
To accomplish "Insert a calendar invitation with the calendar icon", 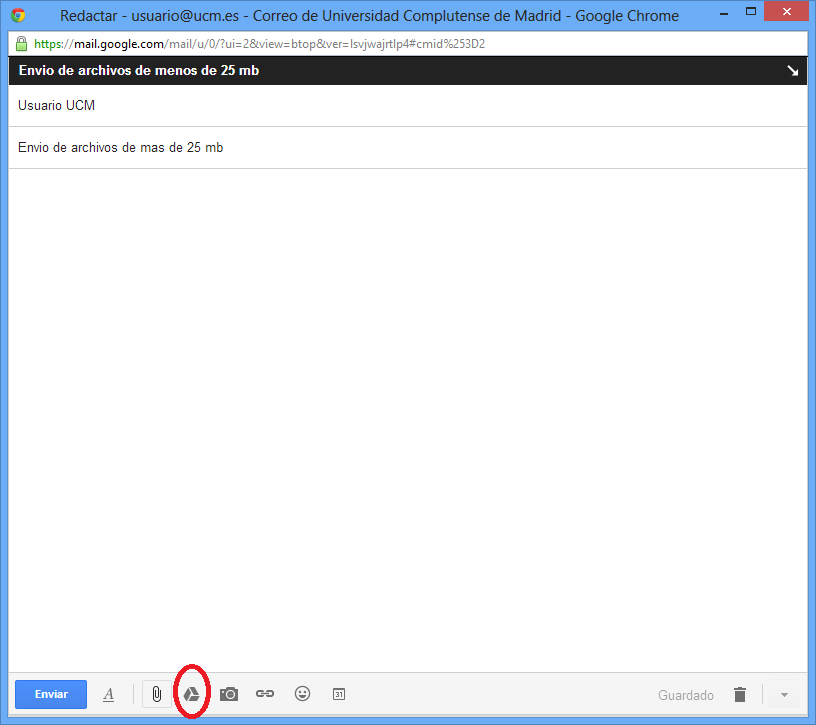I will click(339, 694).
